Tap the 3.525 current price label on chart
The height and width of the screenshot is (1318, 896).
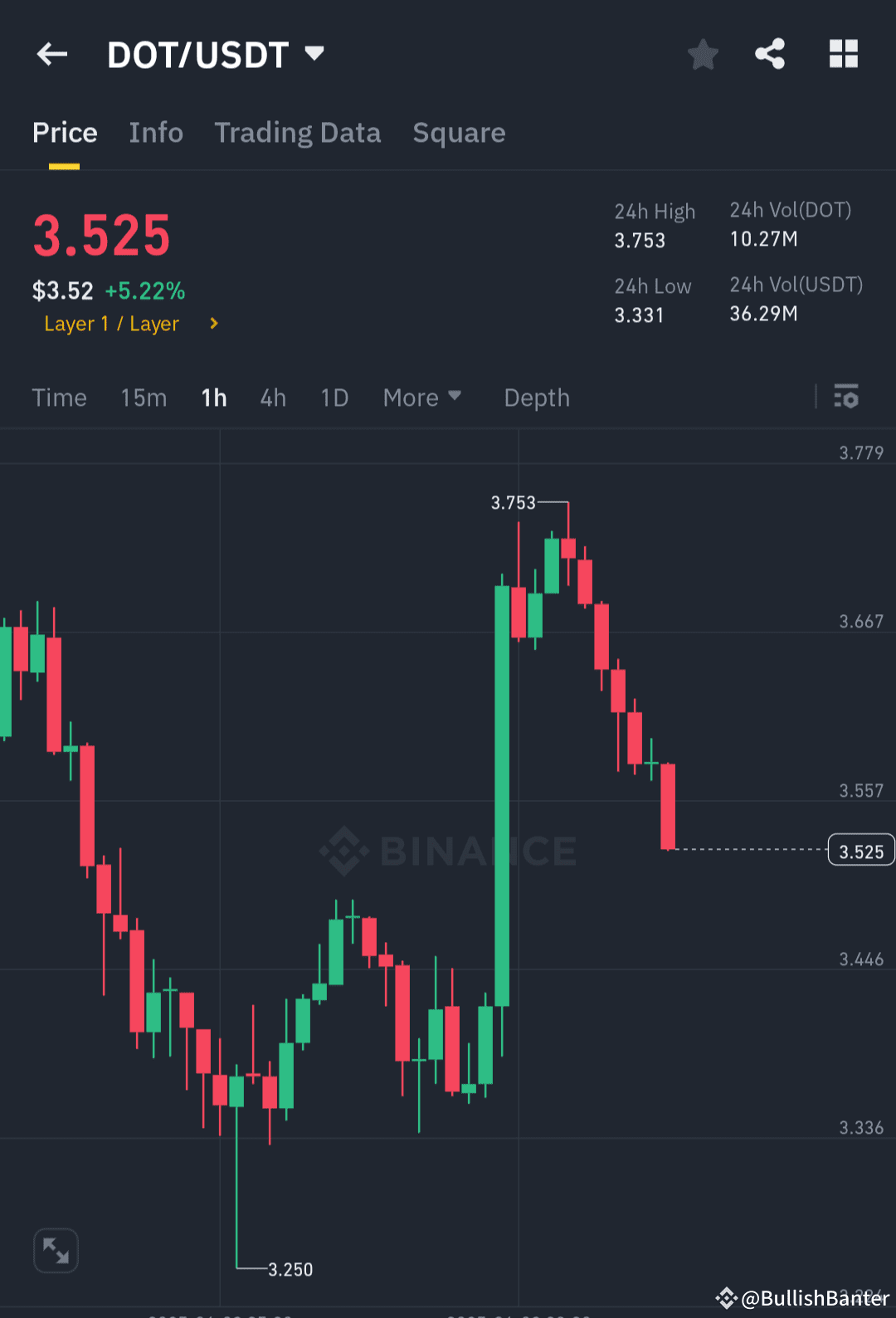(x=860, y=850)
